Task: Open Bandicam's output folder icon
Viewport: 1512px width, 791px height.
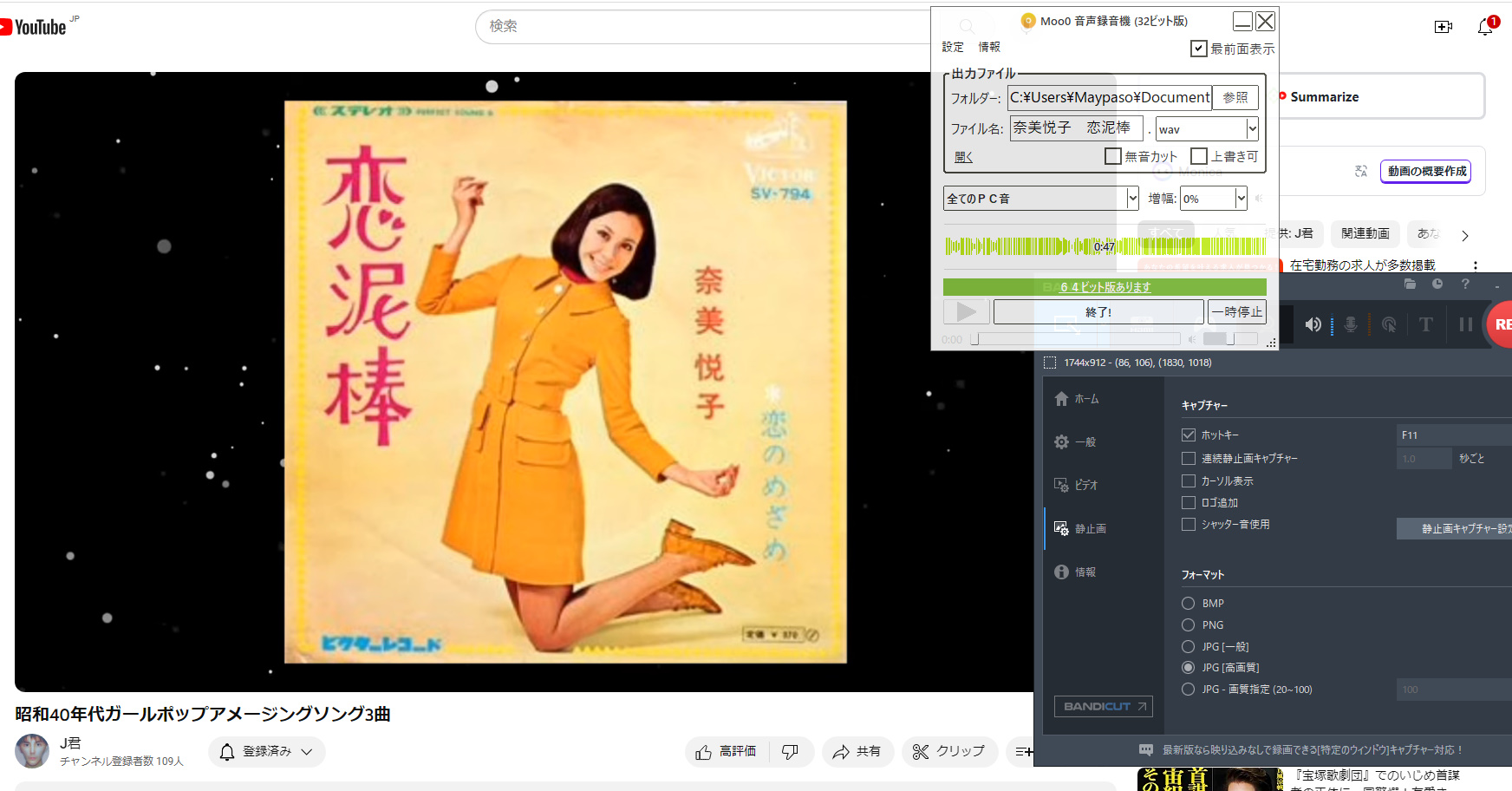Action: click(x=1410, y=284)
